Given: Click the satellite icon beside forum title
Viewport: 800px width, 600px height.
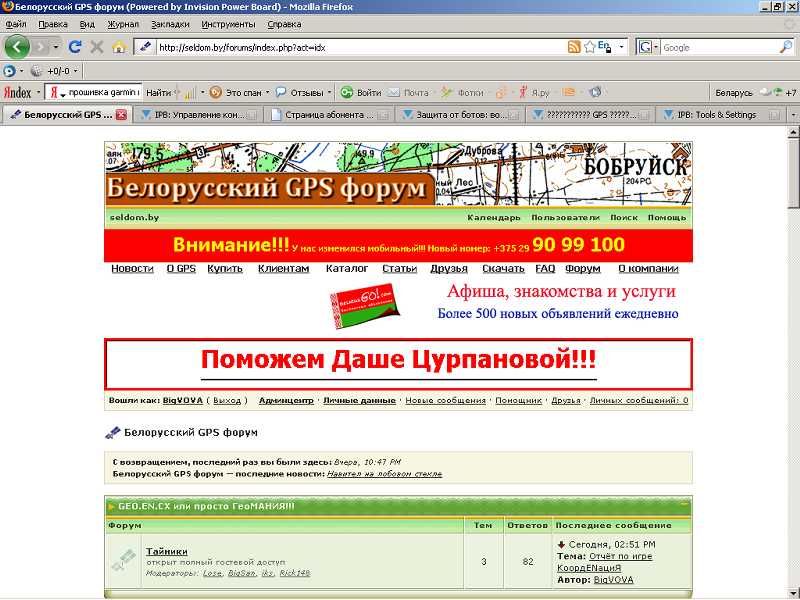Looking at the screenshot, I should point(113,433).
